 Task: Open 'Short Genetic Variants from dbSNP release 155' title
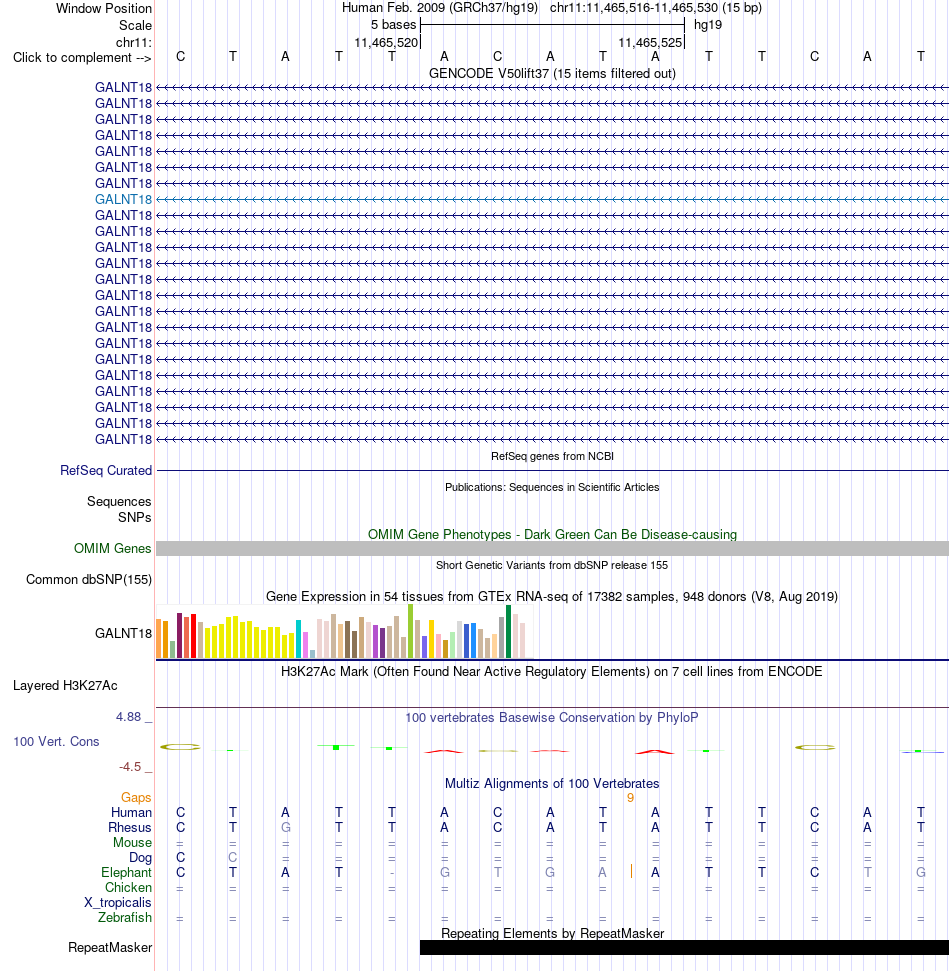552,565
